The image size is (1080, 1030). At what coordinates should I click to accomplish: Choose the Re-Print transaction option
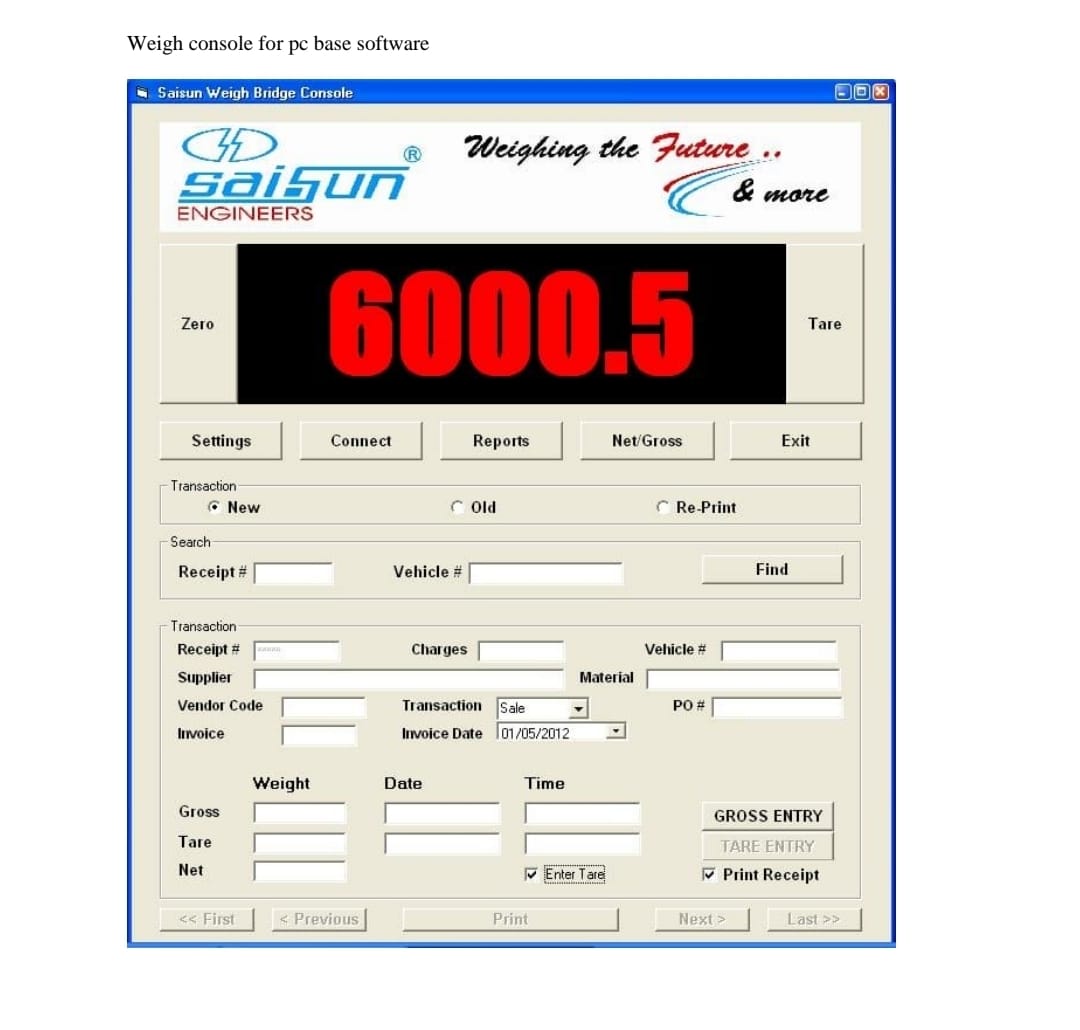[663, 507]
